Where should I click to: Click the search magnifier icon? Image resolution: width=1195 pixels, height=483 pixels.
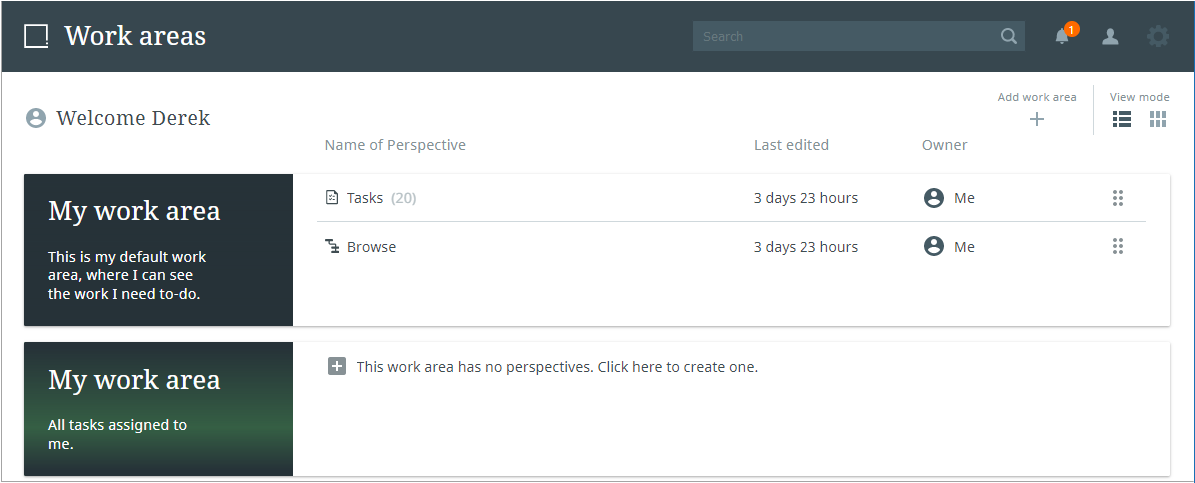(1008, 36)
